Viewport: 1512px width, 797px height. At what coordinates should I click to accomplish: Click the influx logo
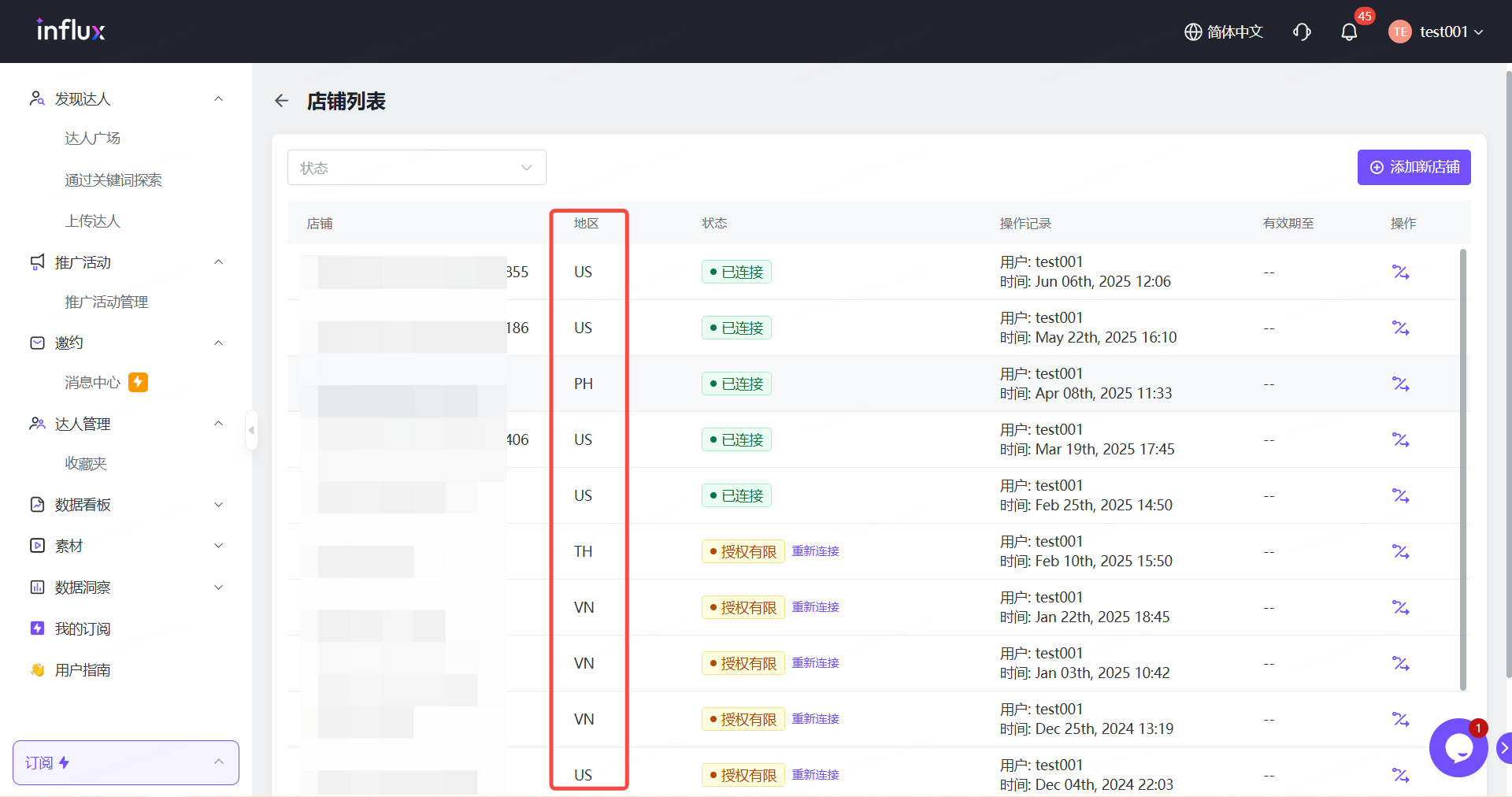click(x=71, y=31)
